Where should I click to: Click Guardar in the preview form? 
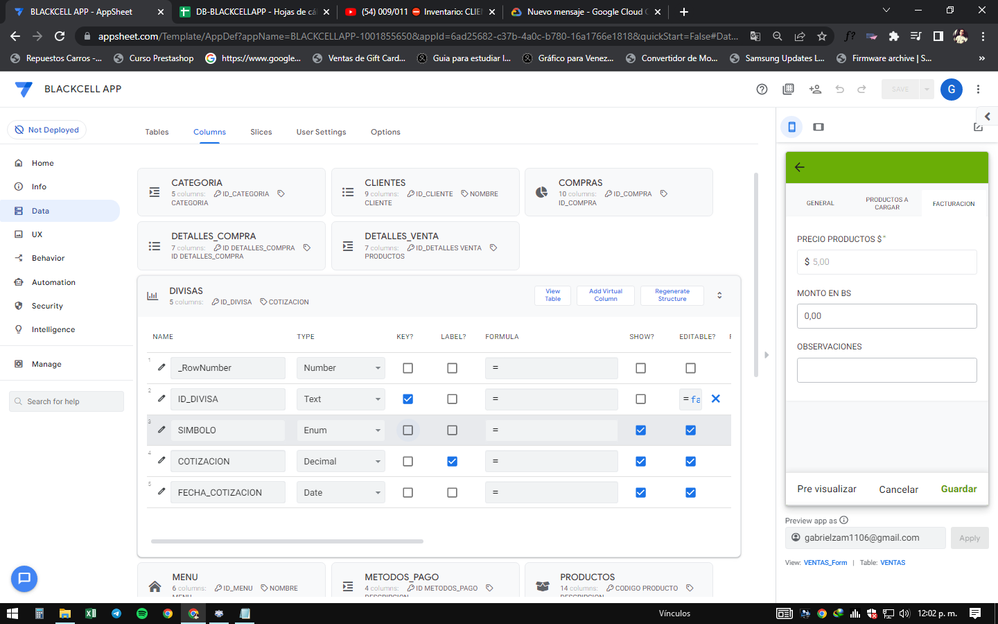pos(959,488)
